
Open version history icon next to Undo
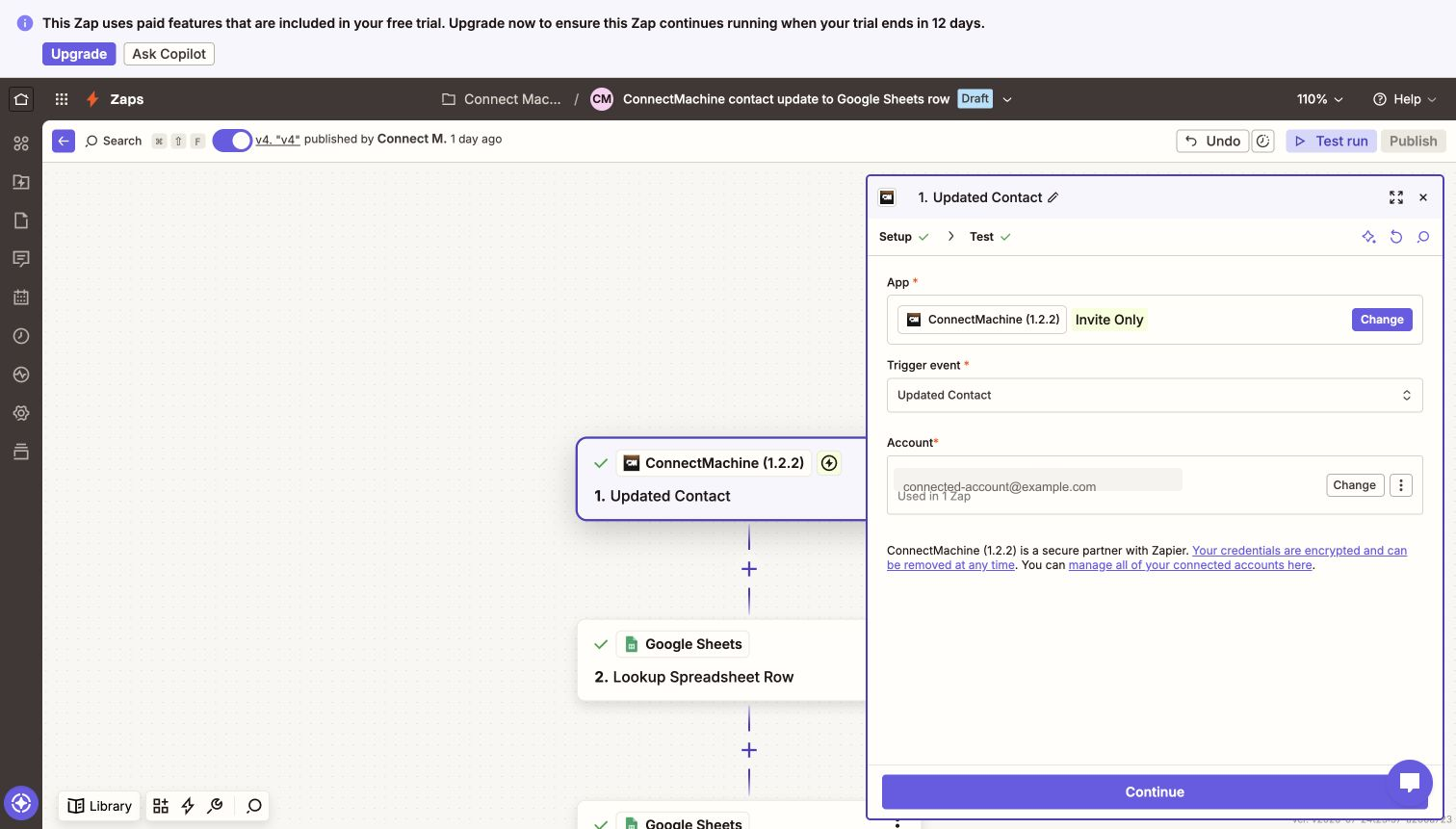click(1263, 141)
